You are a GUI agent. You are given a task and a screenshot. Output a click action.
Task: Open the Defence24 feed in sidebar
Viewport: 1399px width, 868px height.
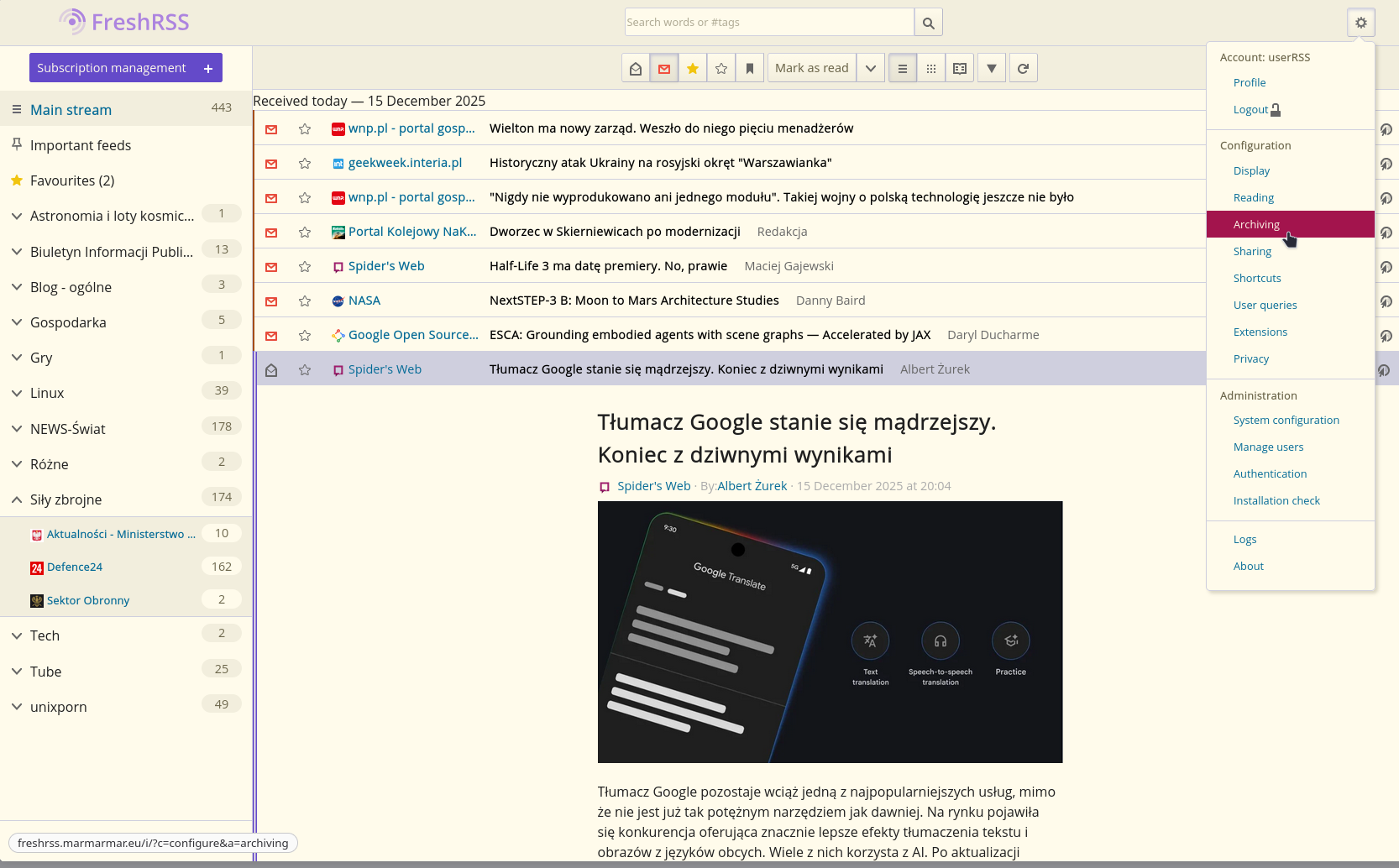pyautogui.click(x=75, y=567)
